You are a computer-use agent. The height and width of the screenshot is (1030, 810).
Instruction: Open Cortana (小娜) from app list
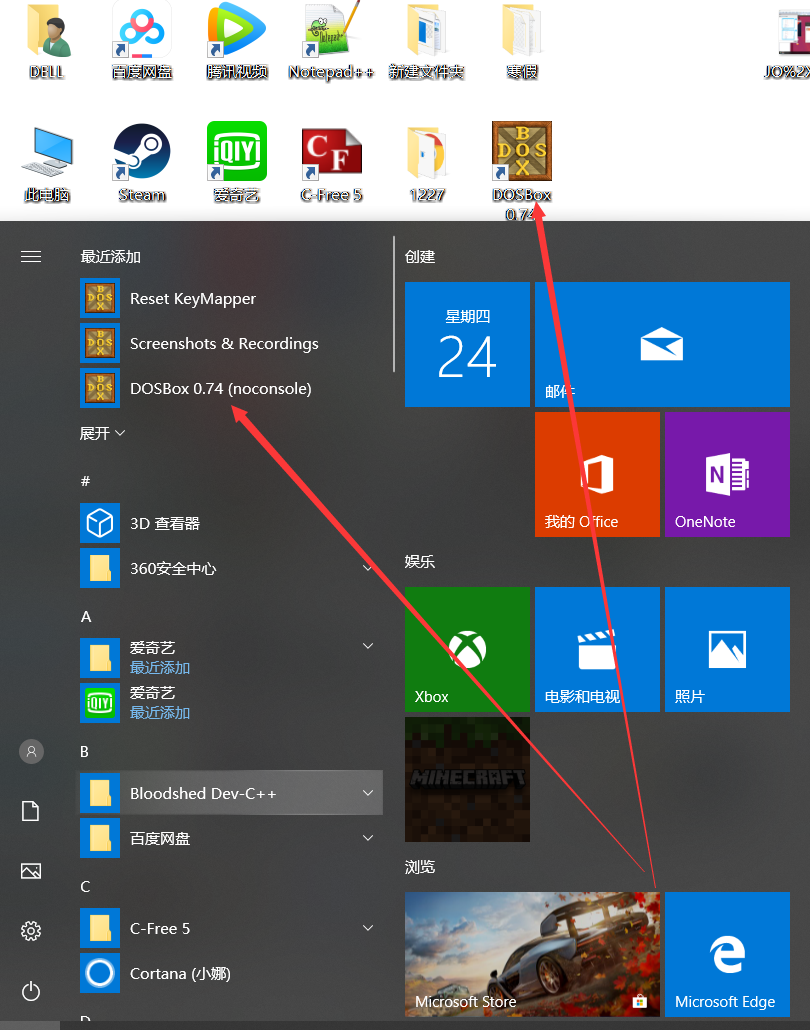[231, 973]
